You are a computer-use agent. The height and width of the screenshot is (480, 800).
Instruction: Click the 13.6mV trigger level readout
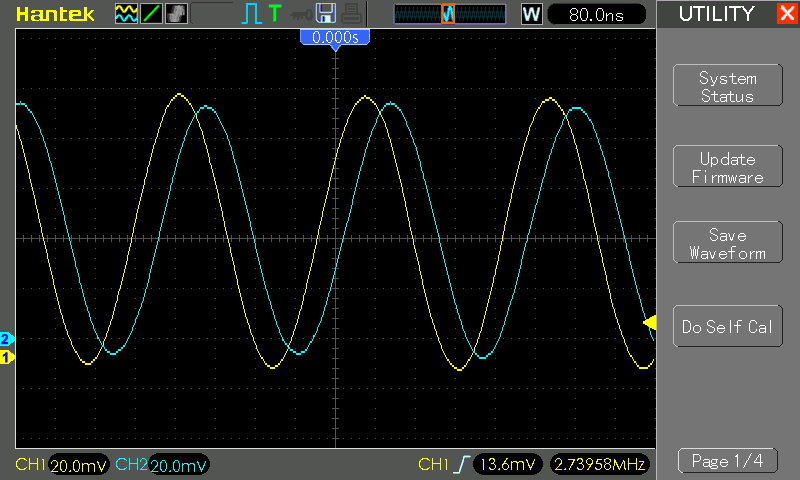[508, 464]
